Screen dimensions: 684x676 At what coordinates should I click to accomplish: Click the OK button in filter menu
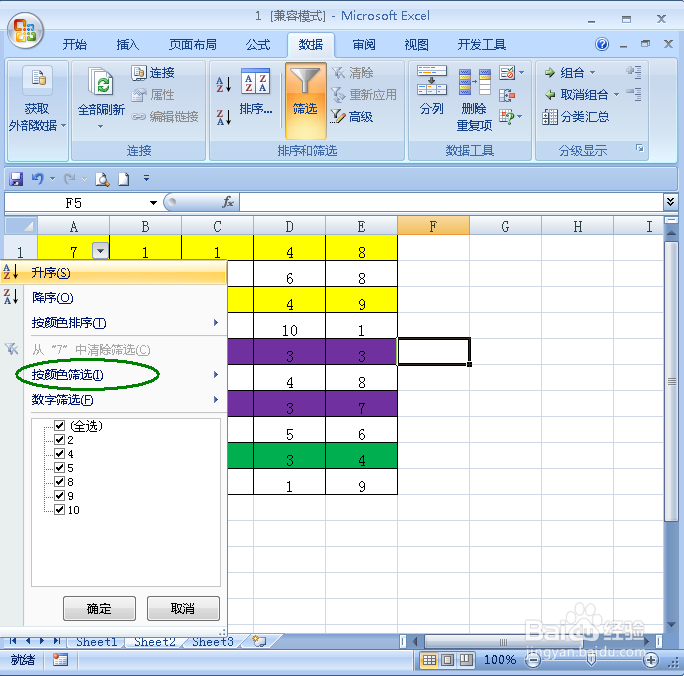99,608
